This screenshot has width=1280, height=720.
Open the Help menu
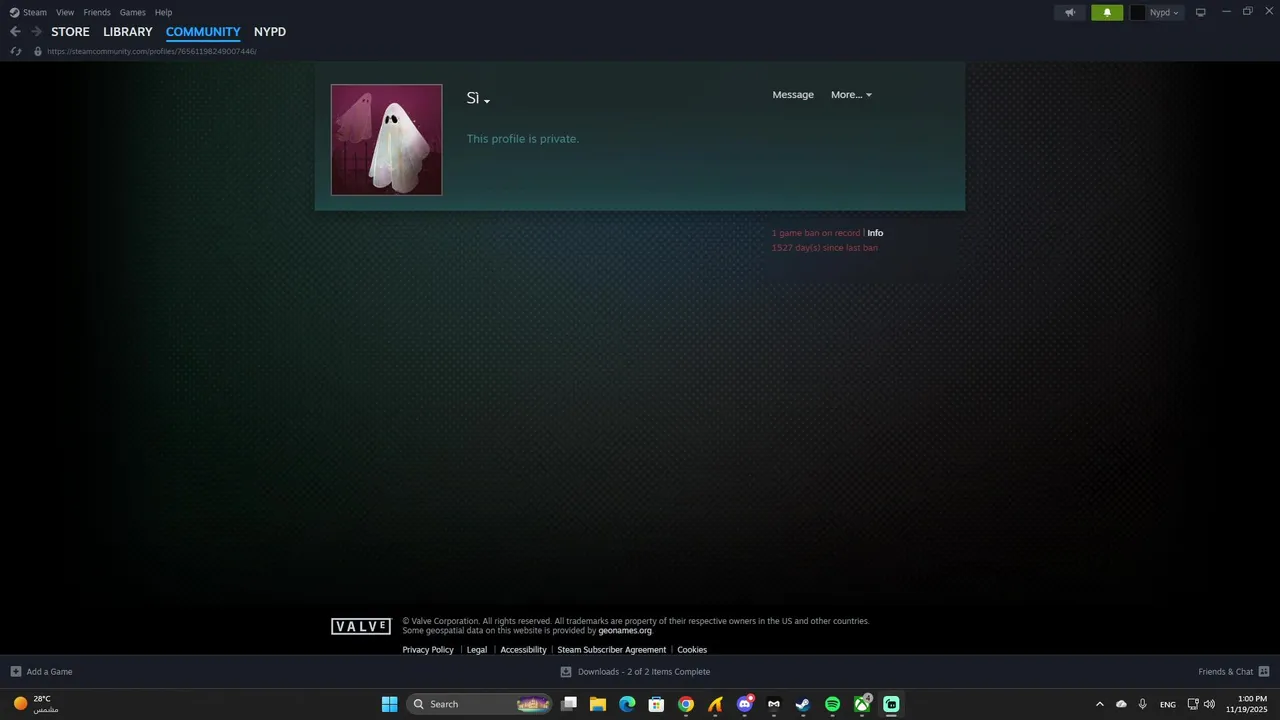(x=163, y=12)
